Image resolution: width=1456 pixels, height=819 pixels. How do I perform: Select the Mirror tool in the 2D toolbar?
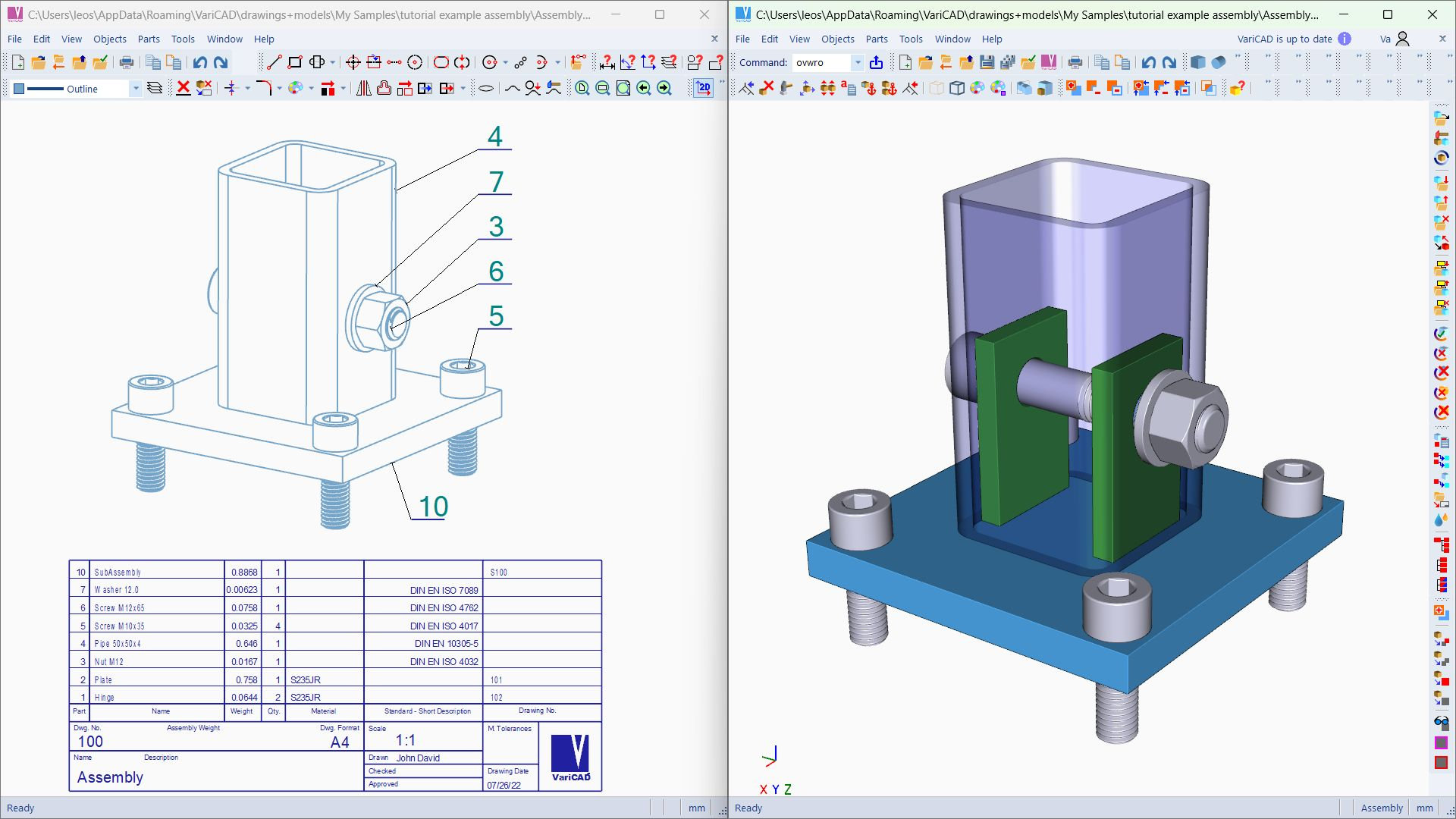(x=362, y=89)
